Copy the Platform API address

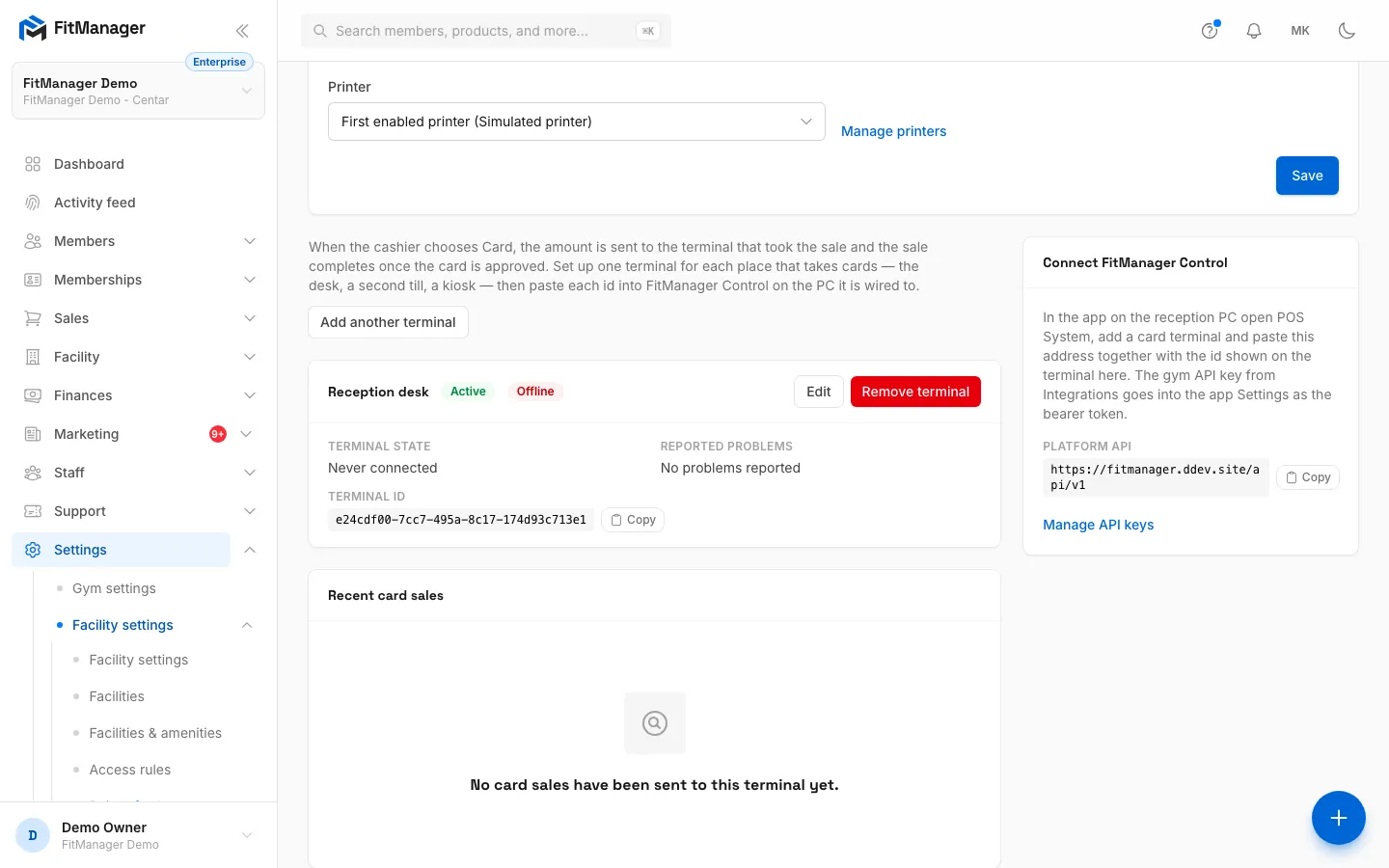(1308, 477)
